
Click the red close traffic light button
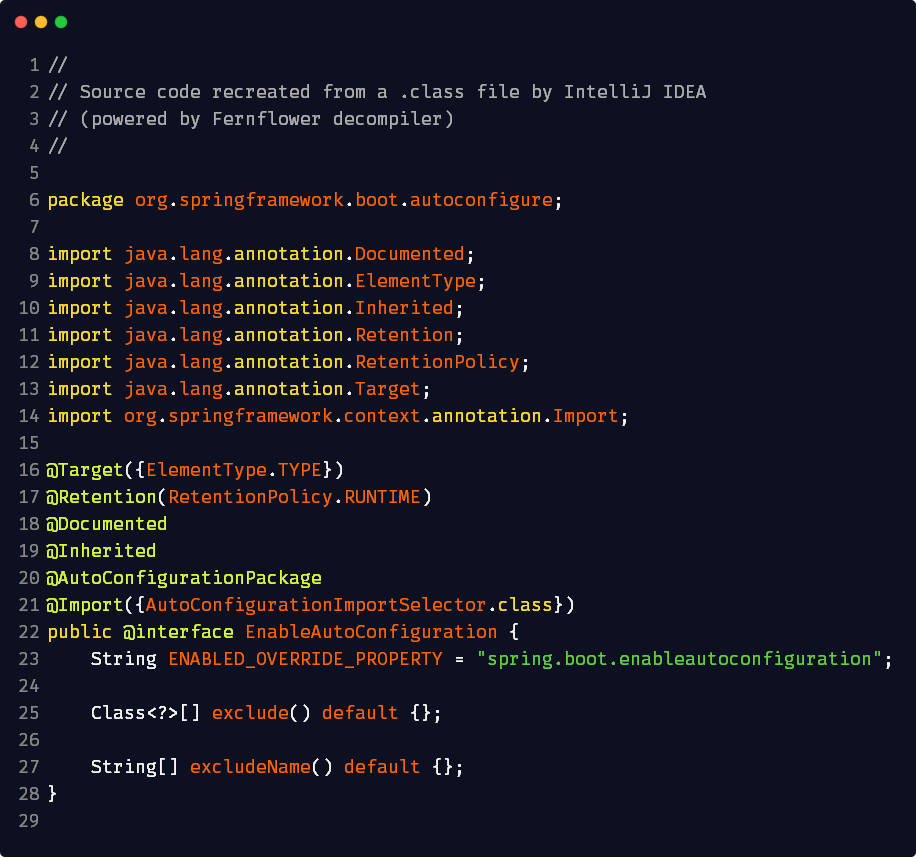click(21, 21)
